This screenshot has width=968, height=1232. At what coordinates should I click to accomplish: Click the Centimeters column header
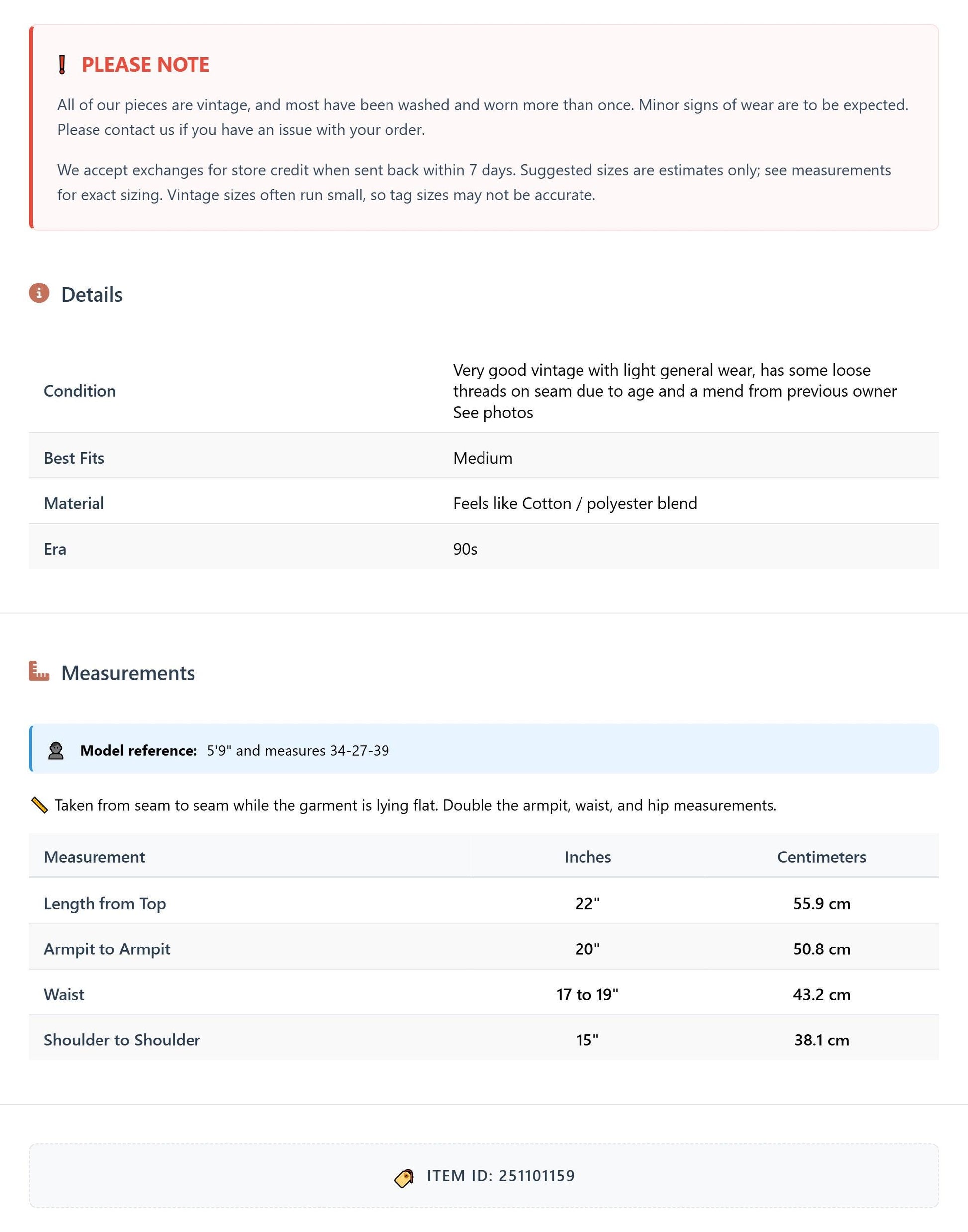click(821, 857)
